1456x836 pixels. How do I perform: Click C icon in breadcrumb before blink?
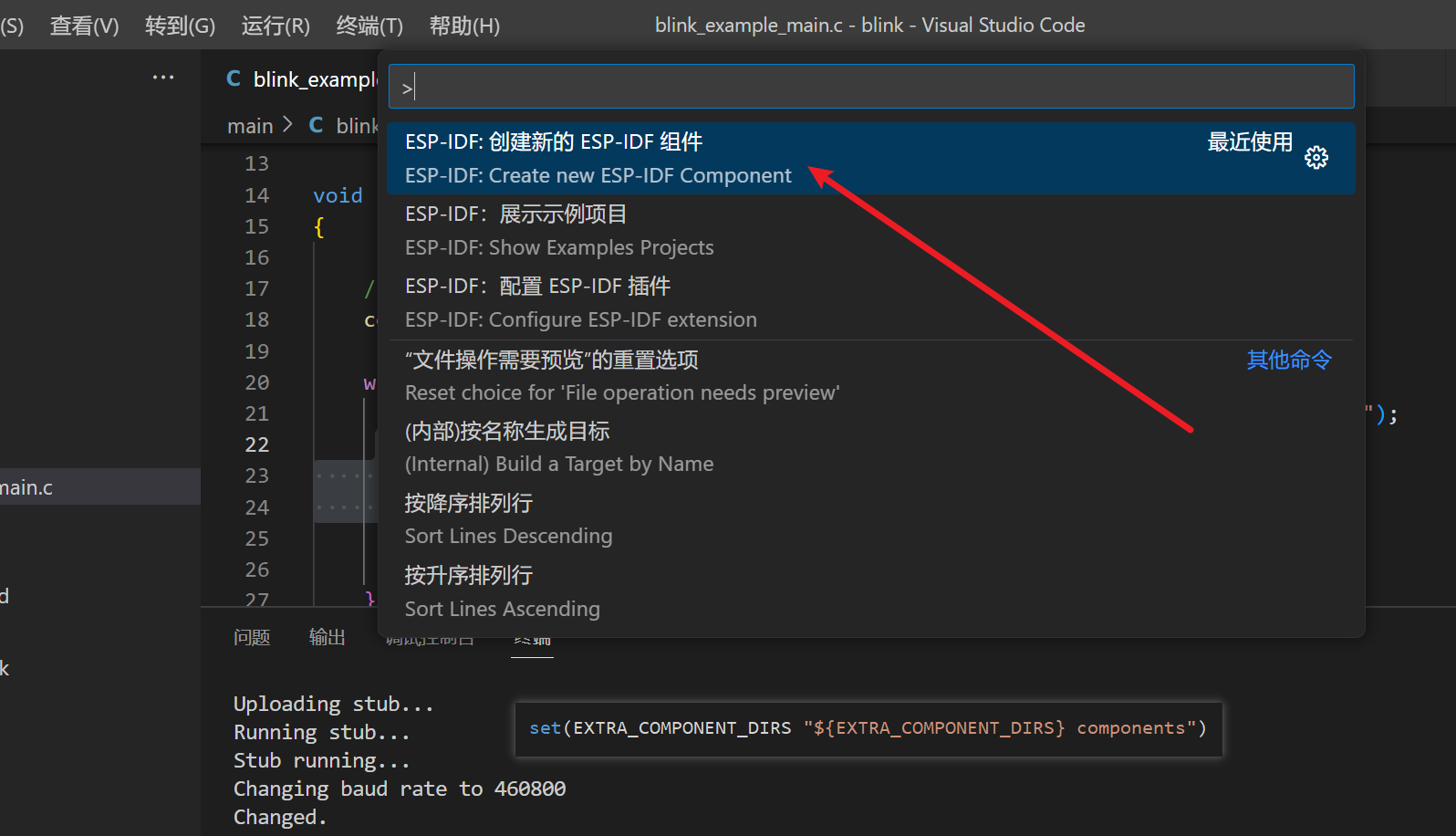pos(317,125)
